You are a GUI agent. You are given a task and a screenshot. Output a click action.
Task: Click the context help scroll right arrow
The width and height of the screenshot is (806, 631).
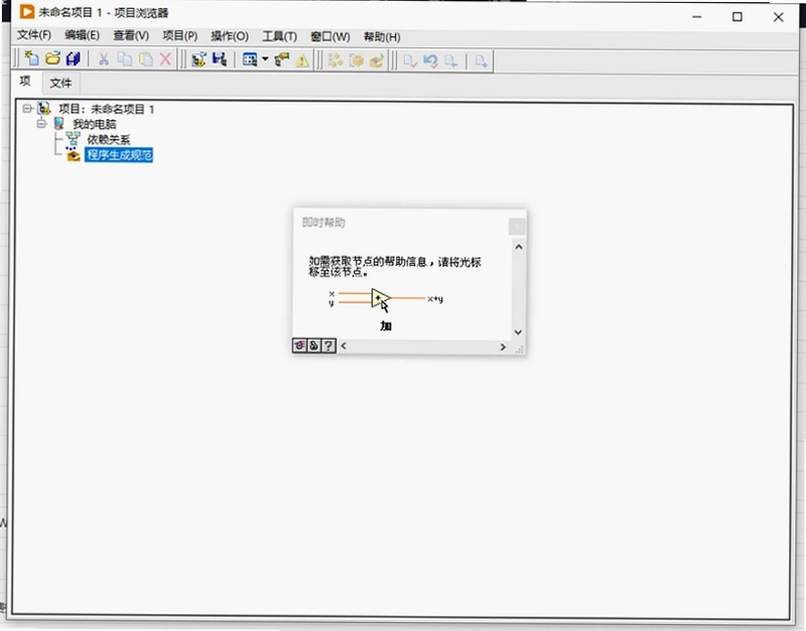503,347
